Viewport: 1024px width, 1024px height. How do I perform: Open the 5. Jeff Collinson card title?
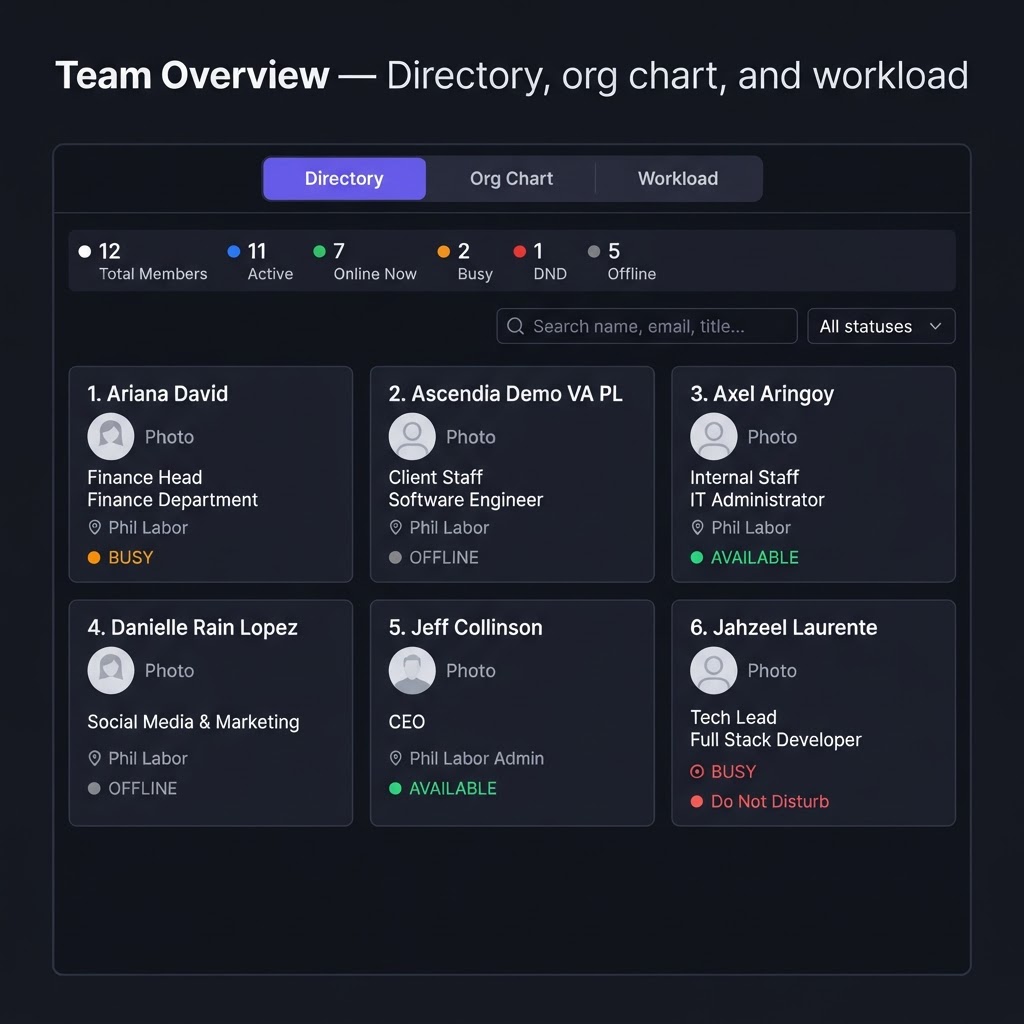coord(466,628)
